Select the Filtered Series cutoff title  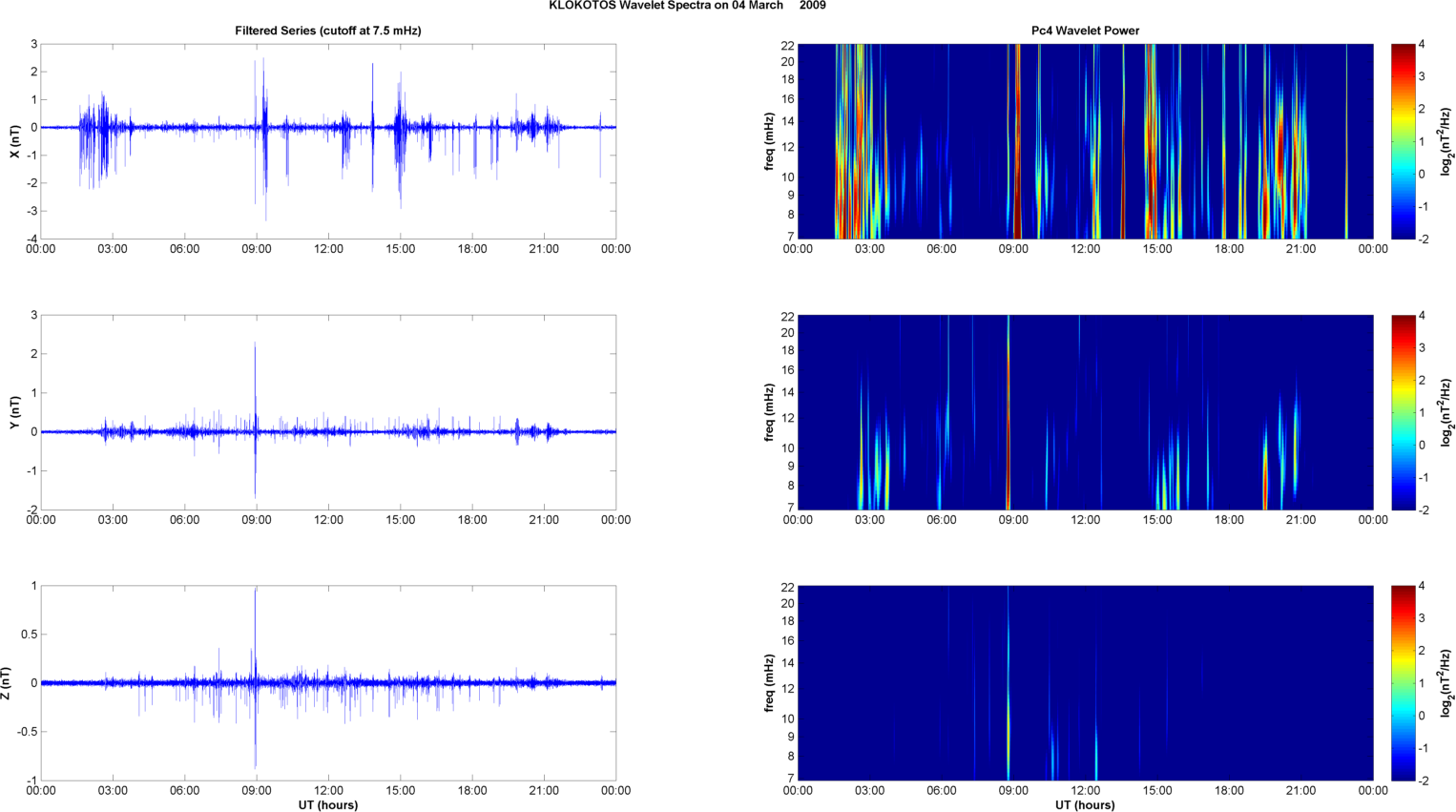tap(327, 31)
